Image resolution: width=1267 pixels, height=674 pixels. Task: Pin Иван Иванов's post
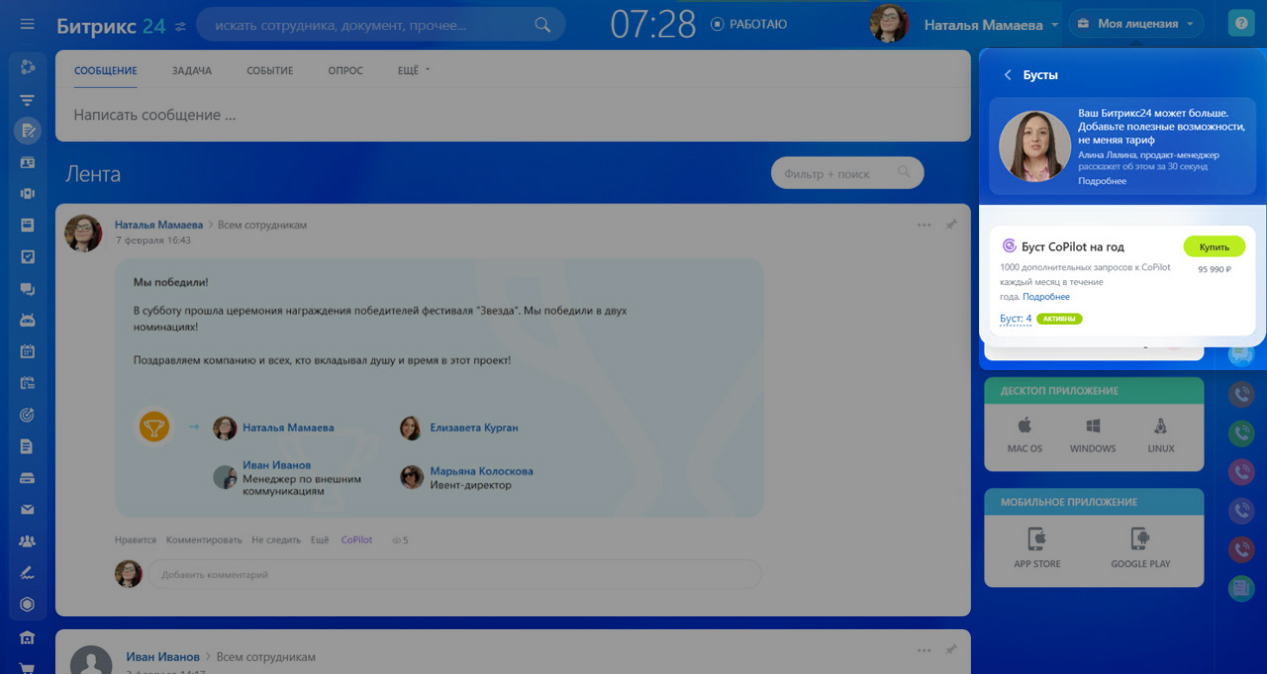click(x=951, y=650)
